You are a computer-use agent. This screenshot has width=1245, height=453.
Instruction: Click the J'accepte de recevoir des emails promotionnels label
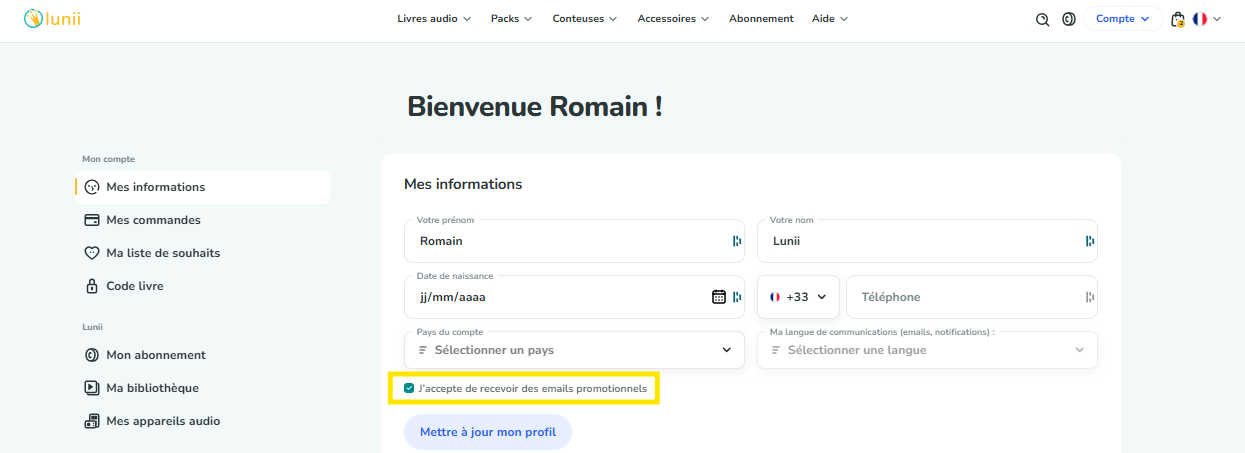533,388
